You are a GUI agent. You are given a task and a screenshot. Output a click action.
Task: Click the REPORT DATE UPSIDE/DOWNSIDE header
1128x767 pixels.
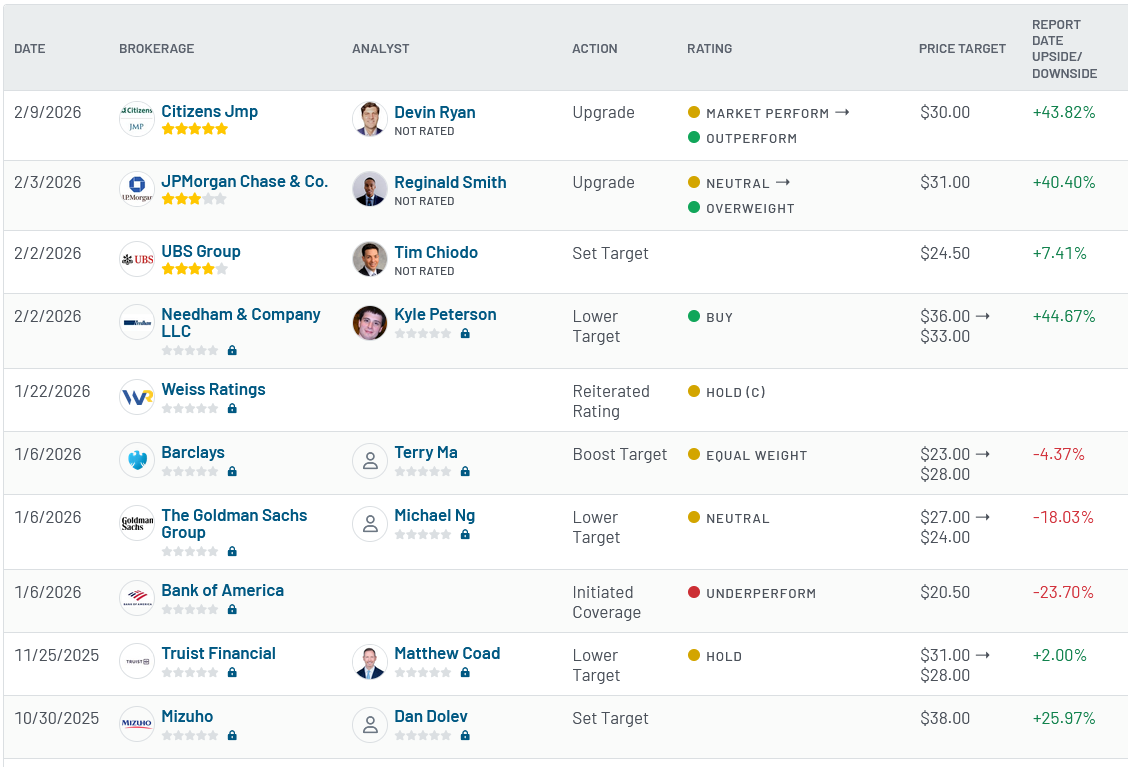pos(1065,49)
